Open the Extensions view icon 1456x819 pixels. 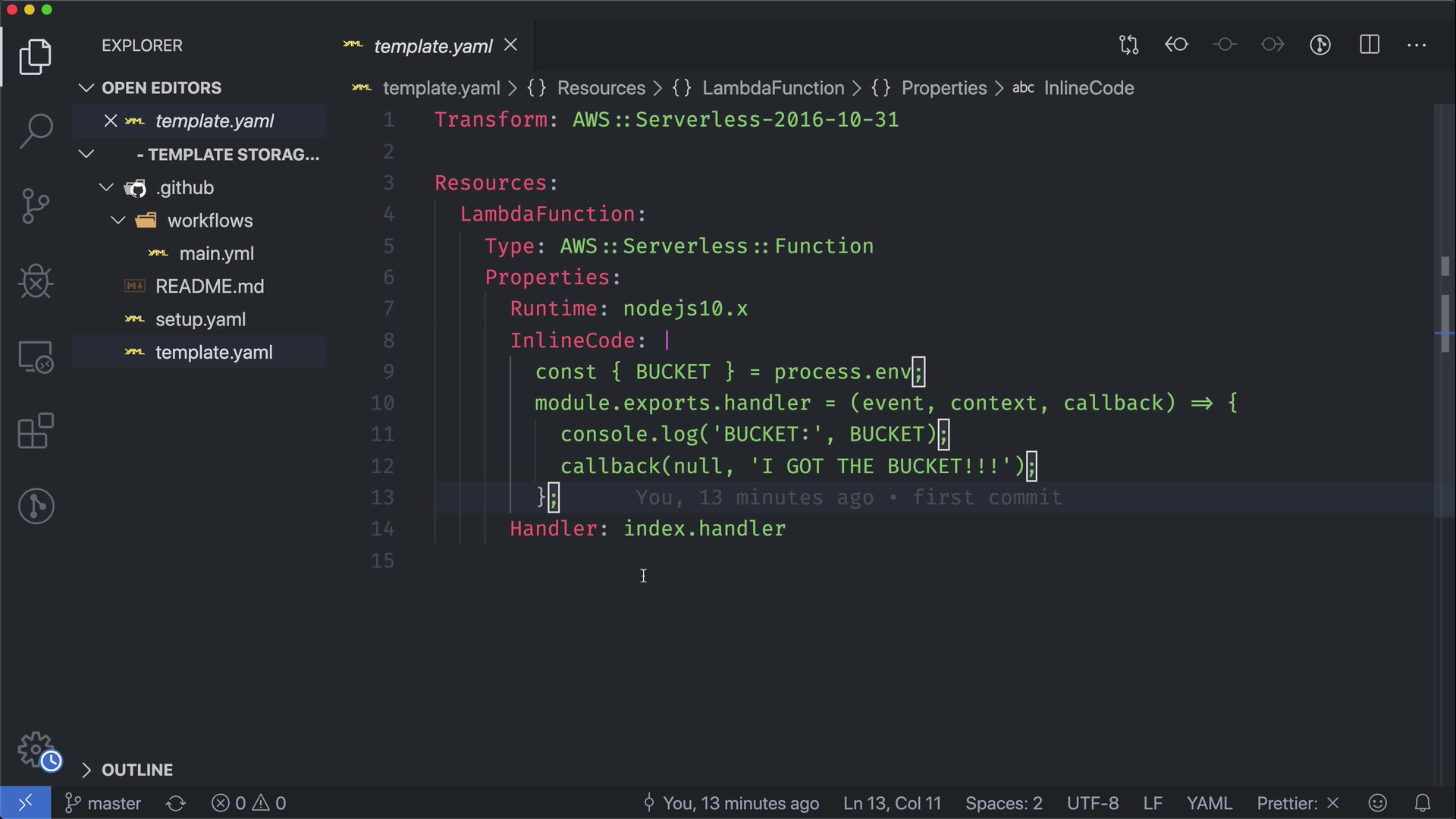click(36, 431)
